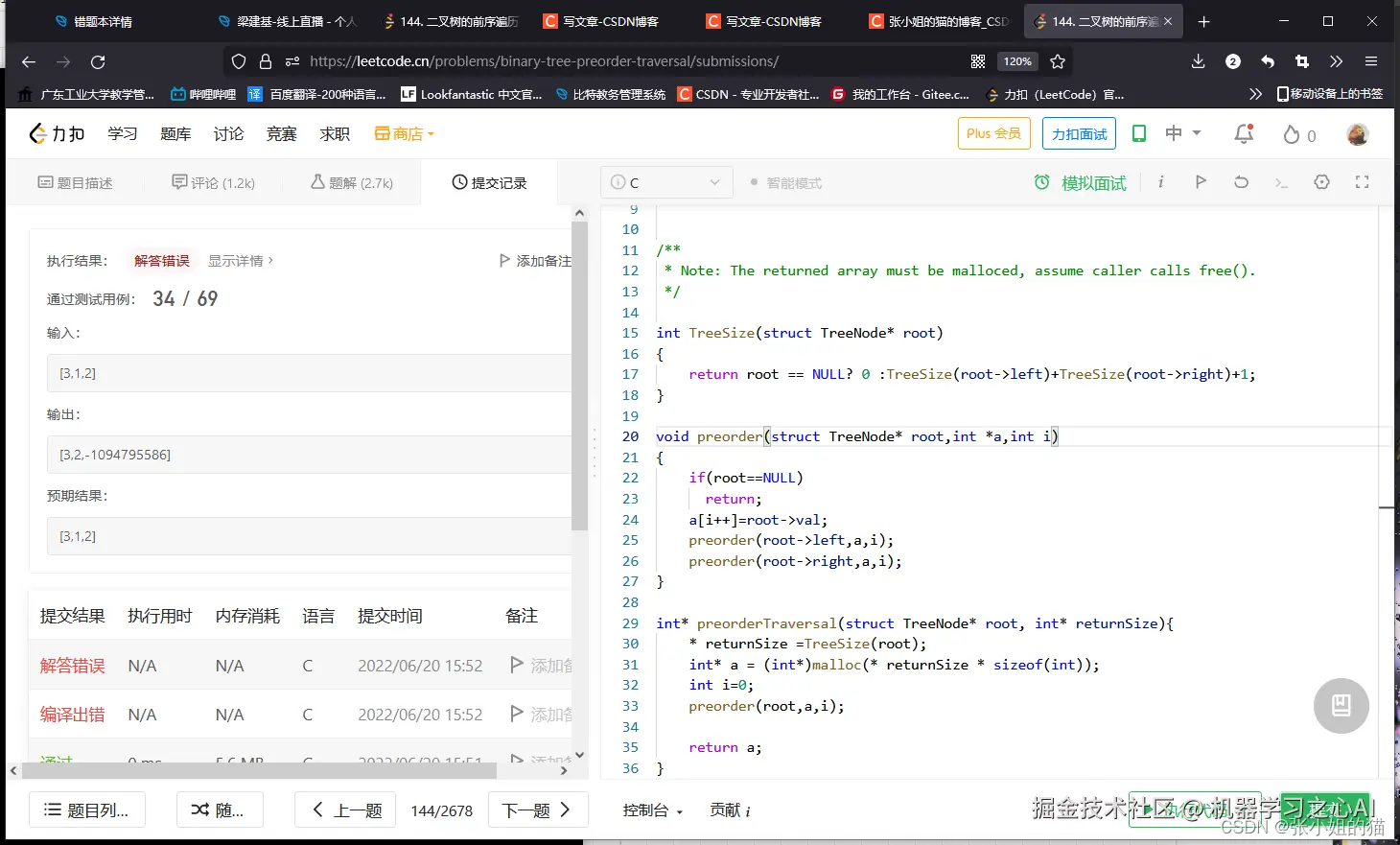Screen dimensions: 1400x845
Task: Open the QR code icon in address bar
Action: [x=978, y=61]
